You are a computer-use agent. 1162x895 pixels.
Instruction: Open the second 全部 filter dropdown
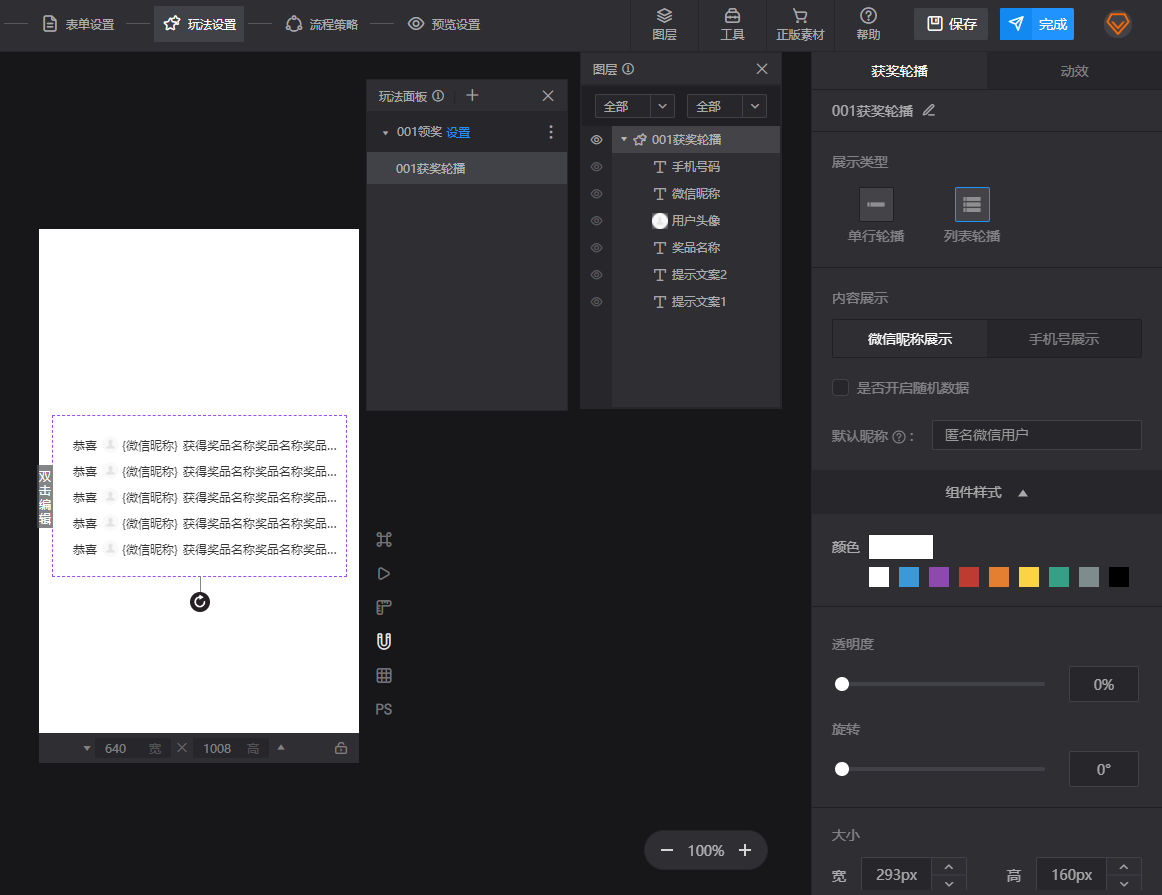pyautogui.click(x=727, y=106)
